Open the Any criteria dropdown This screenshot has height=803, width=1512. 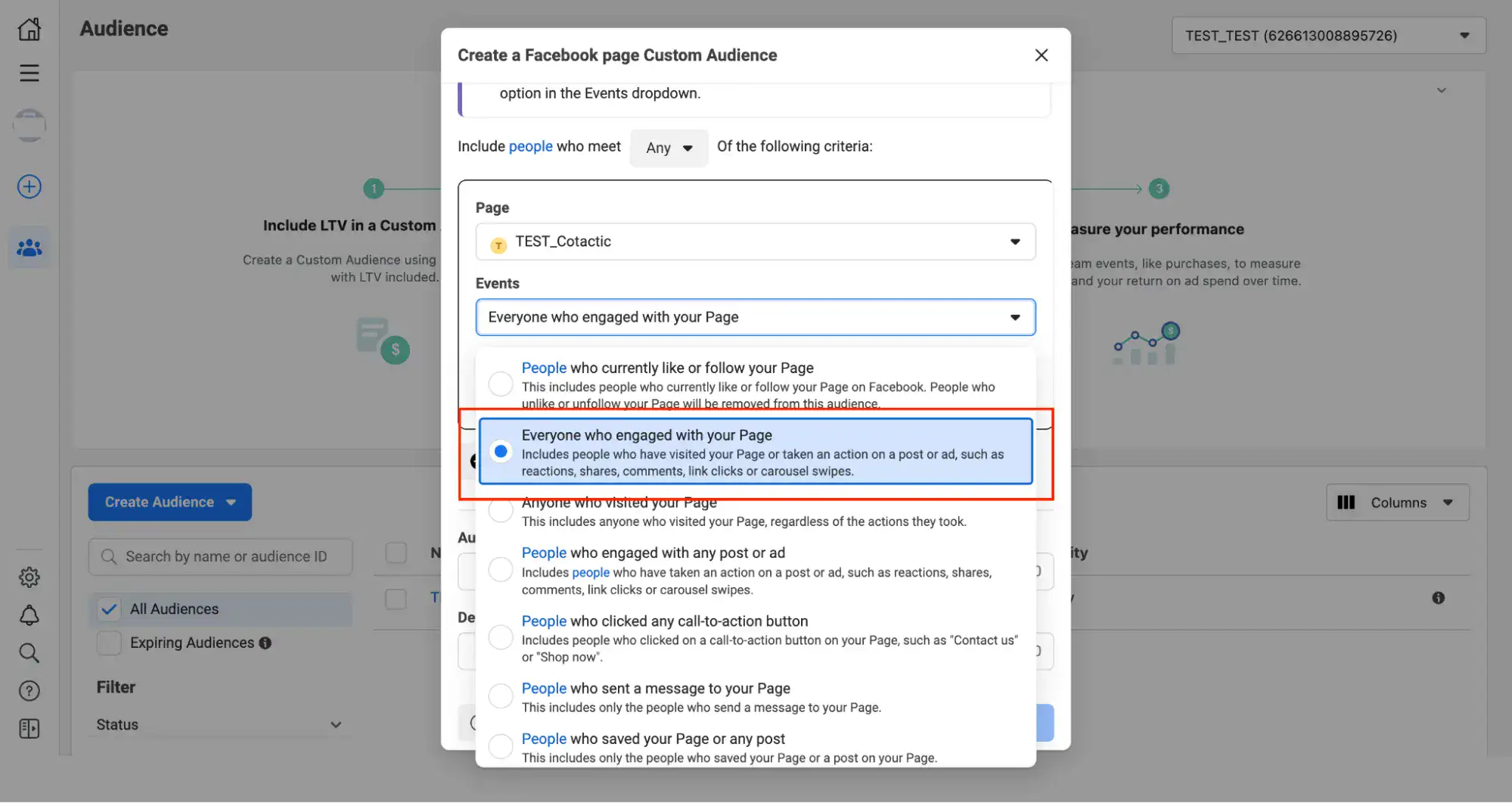point(669,148)
